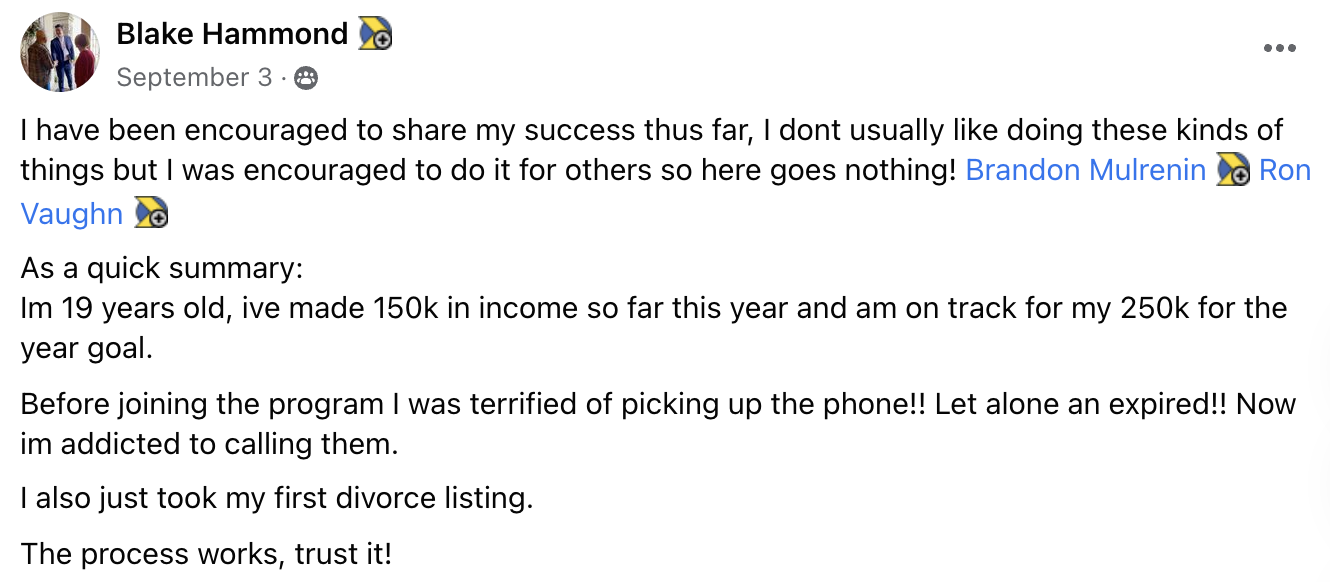Click the badge icon beside Blake Hammond's name
This screenshot has height=582, width=1330.
(x=376, y=34)
